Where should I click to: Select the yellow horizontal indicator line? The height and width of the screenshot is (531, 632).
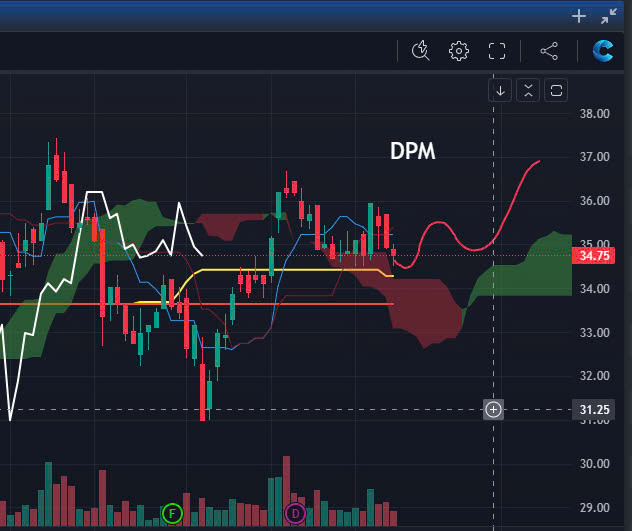tap(300, 270)
